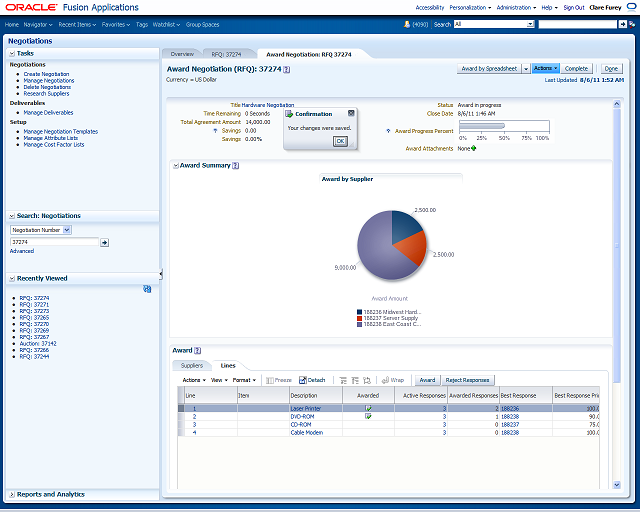Open the Navigator menu
The width and height of the screenshot is (640, 512).
click(38, 24)
